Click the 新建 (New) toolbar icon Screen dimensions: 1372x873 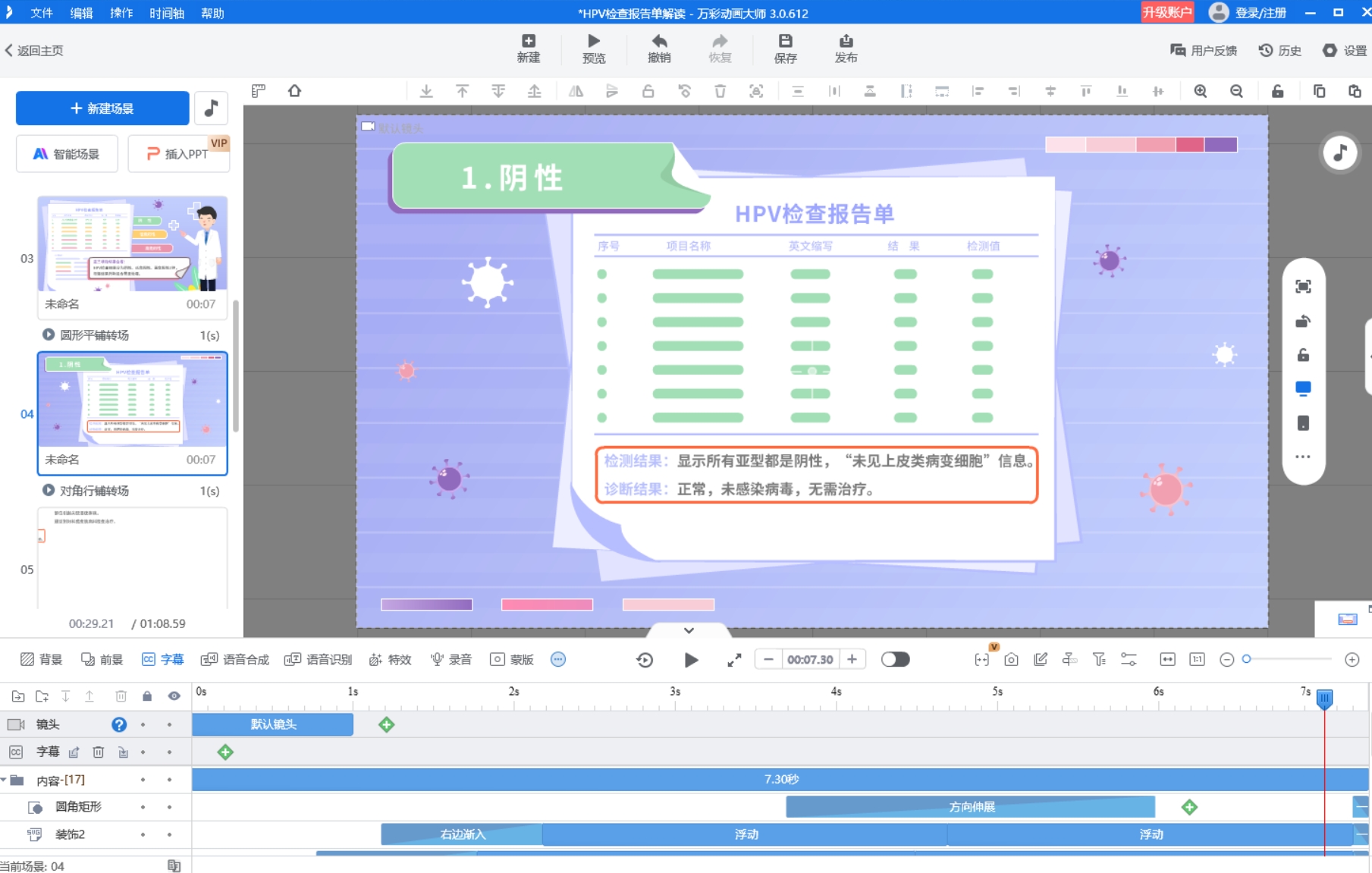[x=529, y=49]
